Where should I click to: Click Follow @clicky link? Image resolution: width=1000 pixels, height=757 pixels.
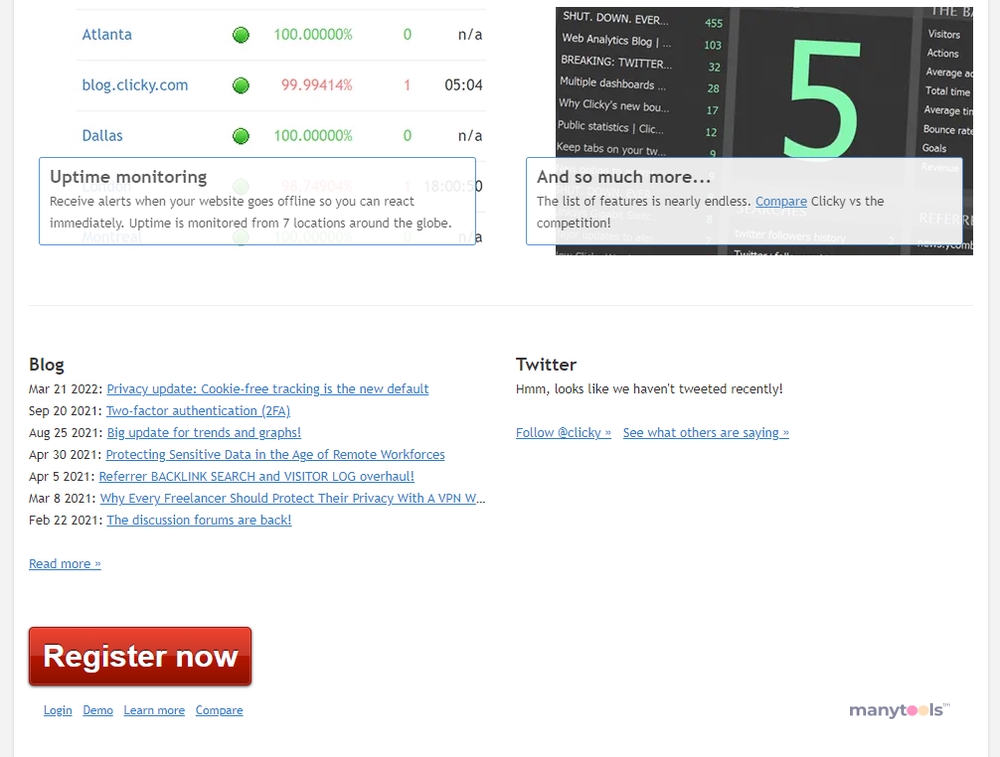click(x=563, y=432)
